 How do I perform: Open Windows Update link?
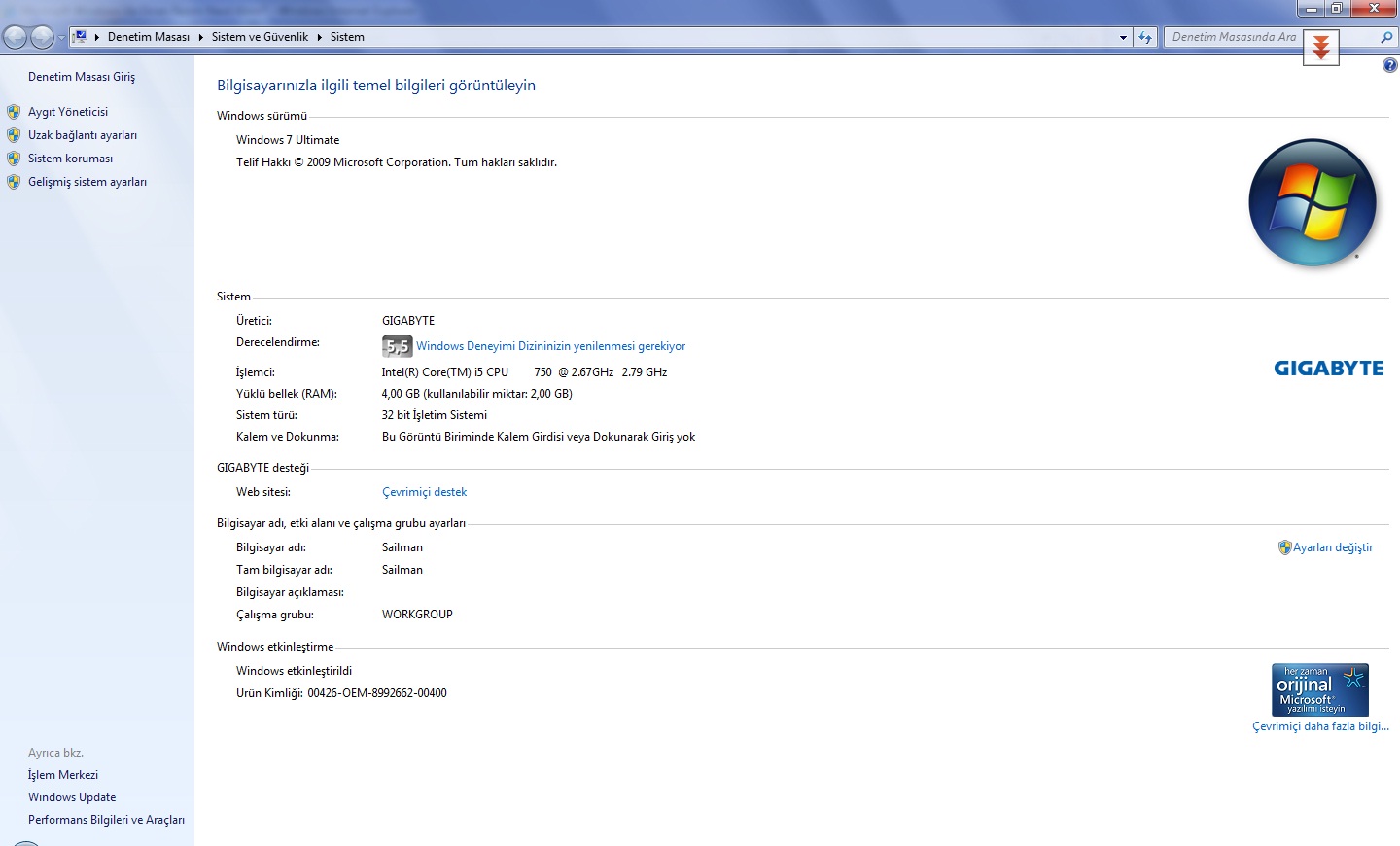point(72,797)
